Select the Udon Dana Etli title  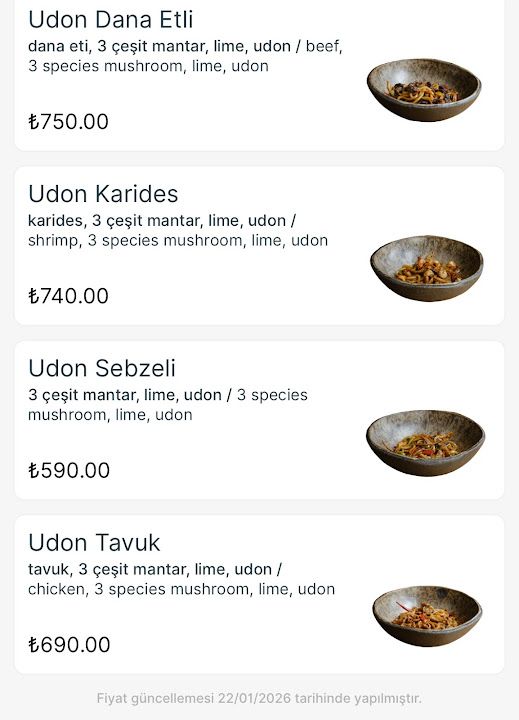click(111, 20)
